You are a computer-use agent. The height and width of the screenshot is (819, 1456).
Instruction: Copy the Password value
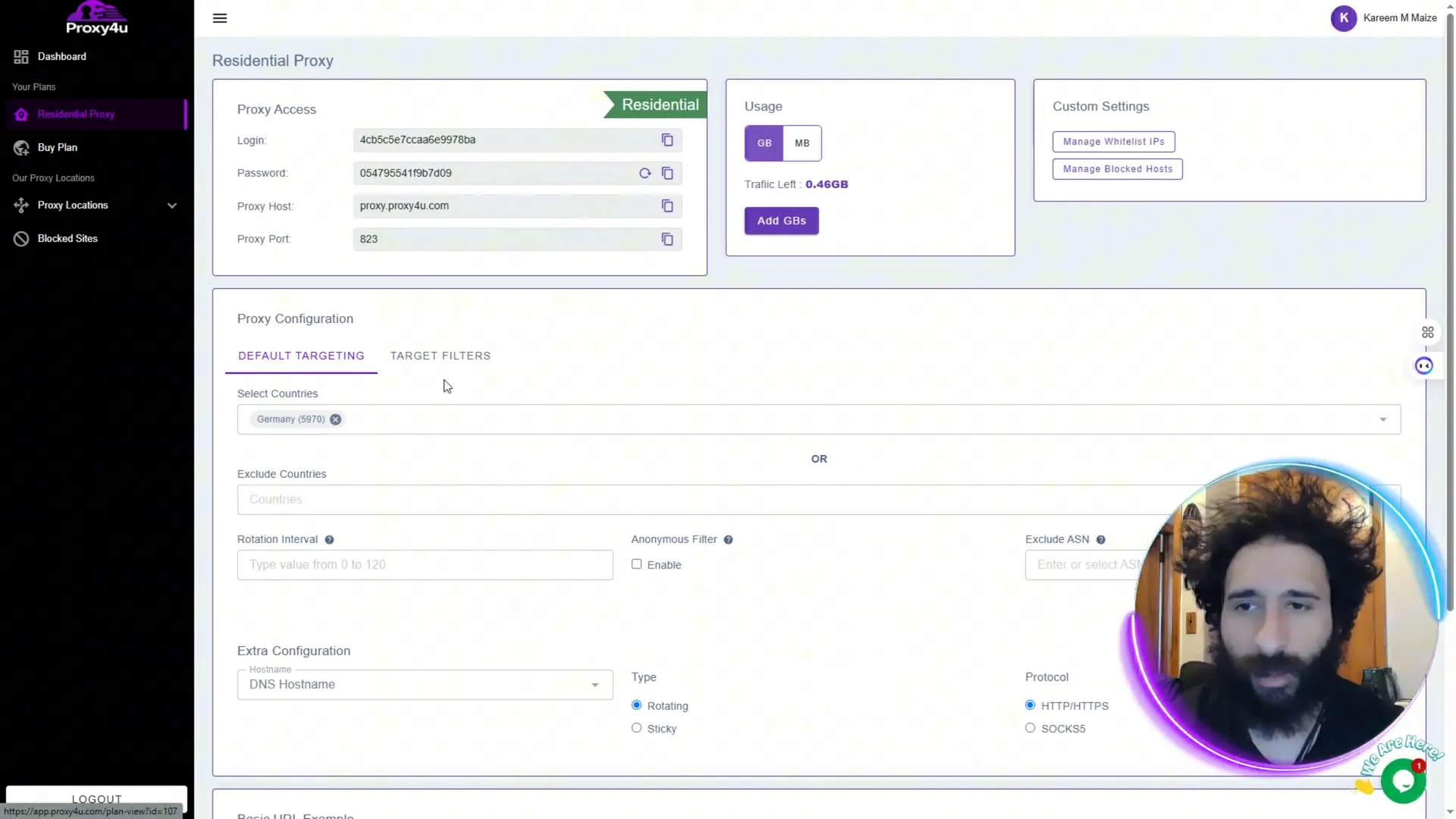pos(667,174)
